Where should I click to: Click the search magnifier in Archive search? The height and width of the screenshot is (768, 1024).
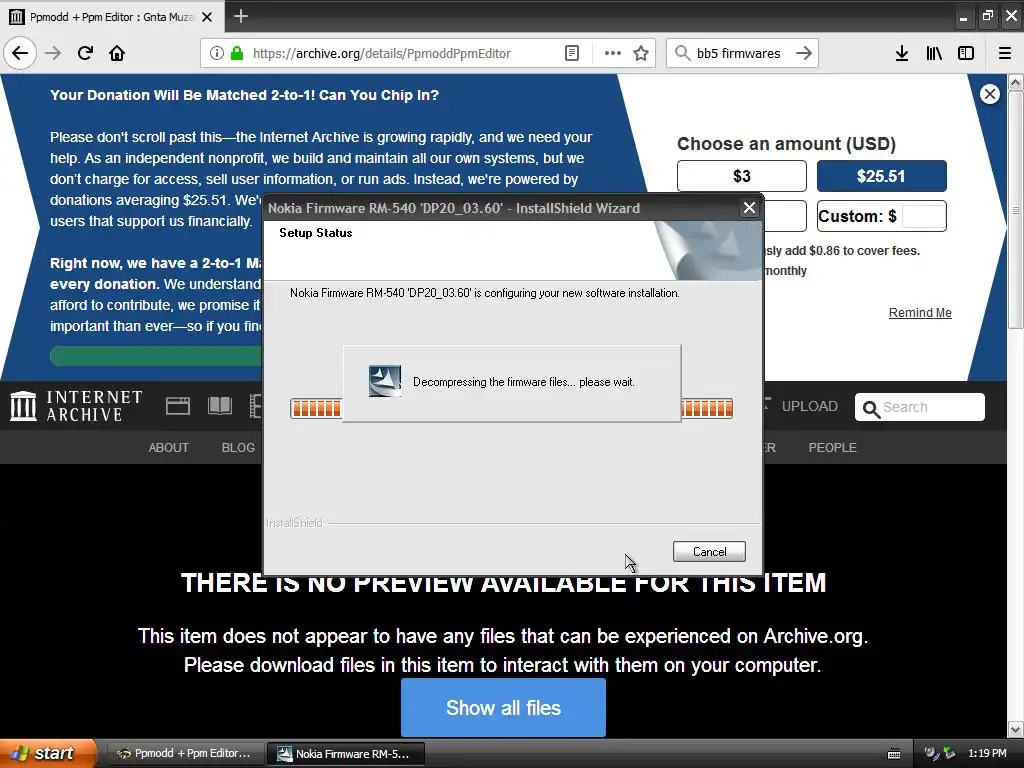(x=871, y=409)
